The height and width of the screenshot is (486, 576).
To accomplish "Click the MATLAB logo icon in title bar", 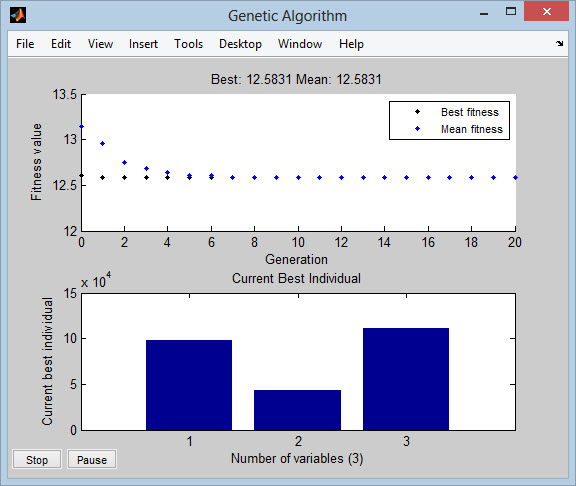I will 18,15.
